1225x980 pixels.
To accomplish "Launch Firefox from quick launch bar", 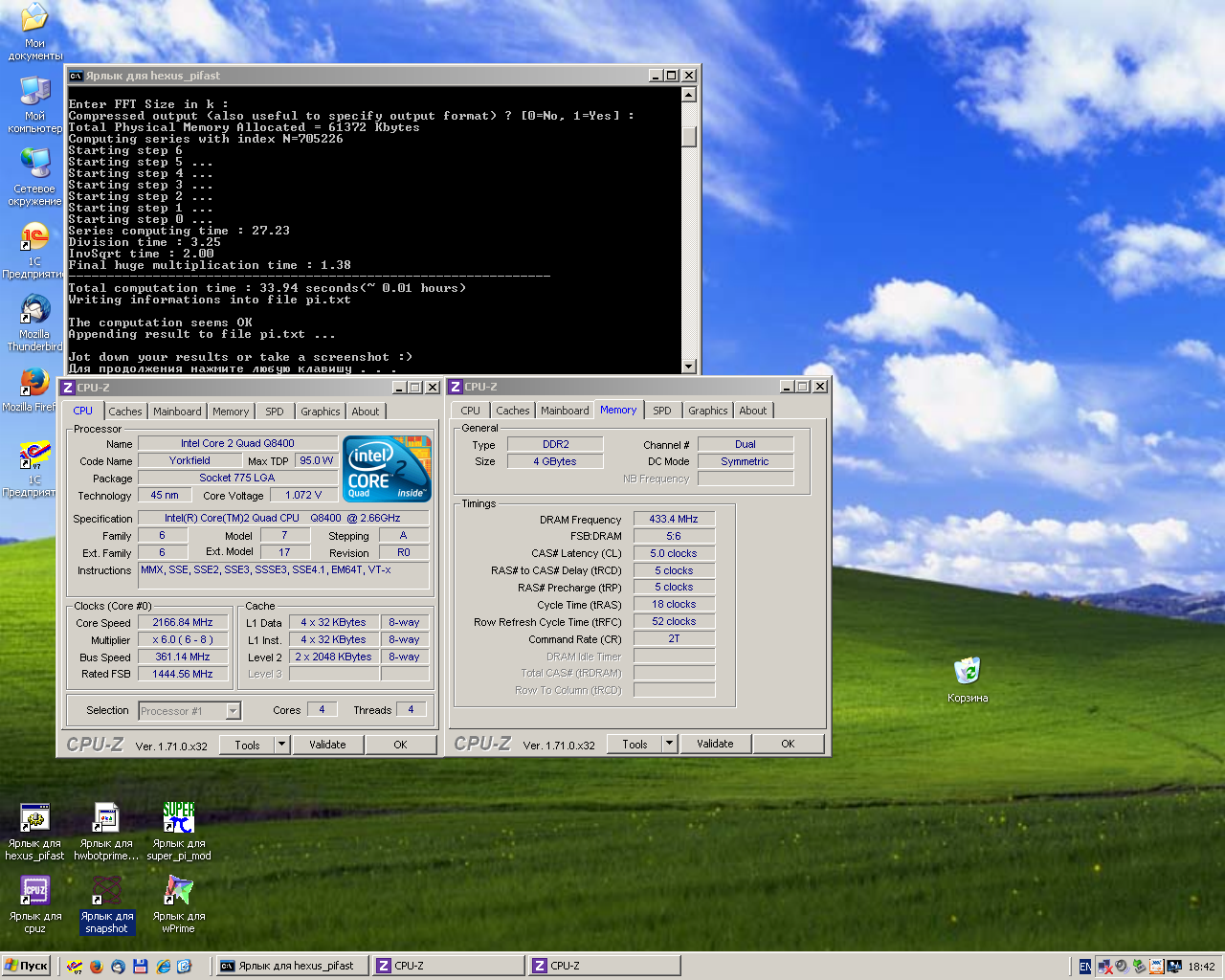I will pyautogui.click(x=97, y=967).
